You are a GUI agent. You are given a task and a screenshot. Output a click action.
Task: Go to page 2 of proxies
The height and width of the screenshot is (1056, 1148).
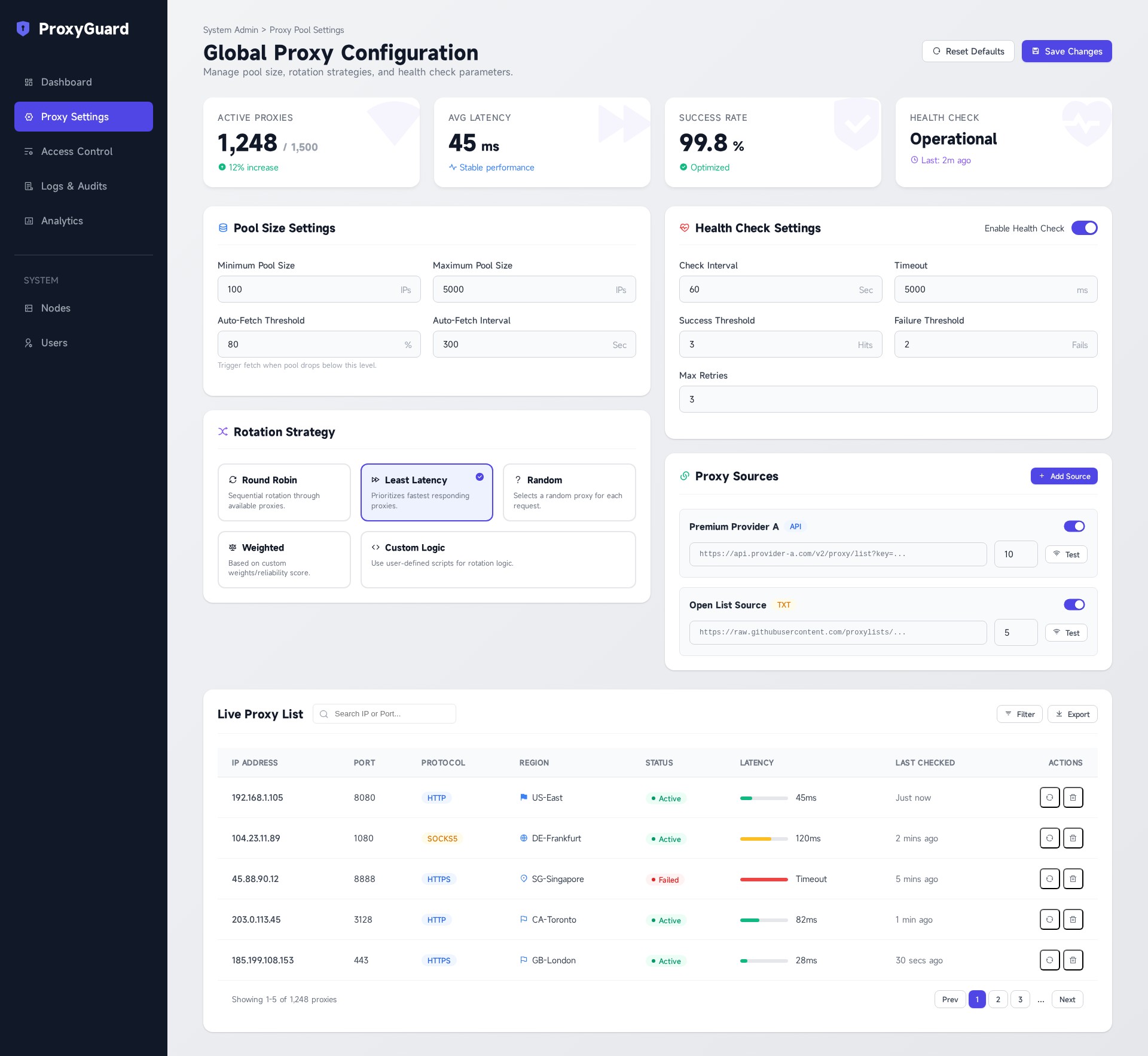pyautogui.click(x=998, y=999)
